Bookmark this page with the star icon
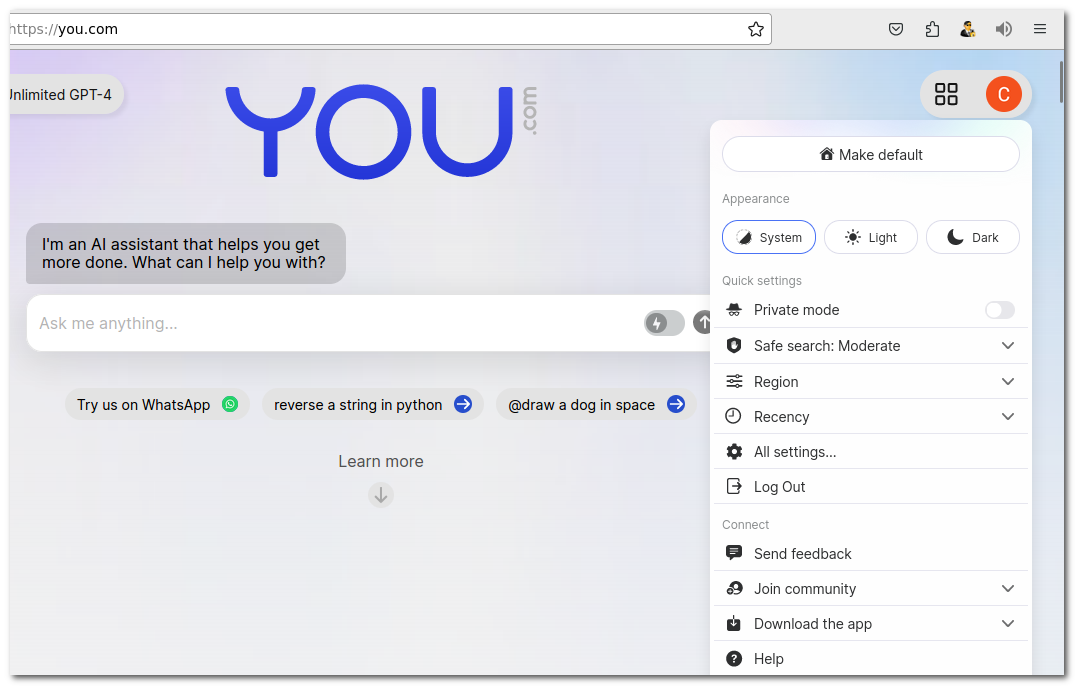 tap(756, 29)
